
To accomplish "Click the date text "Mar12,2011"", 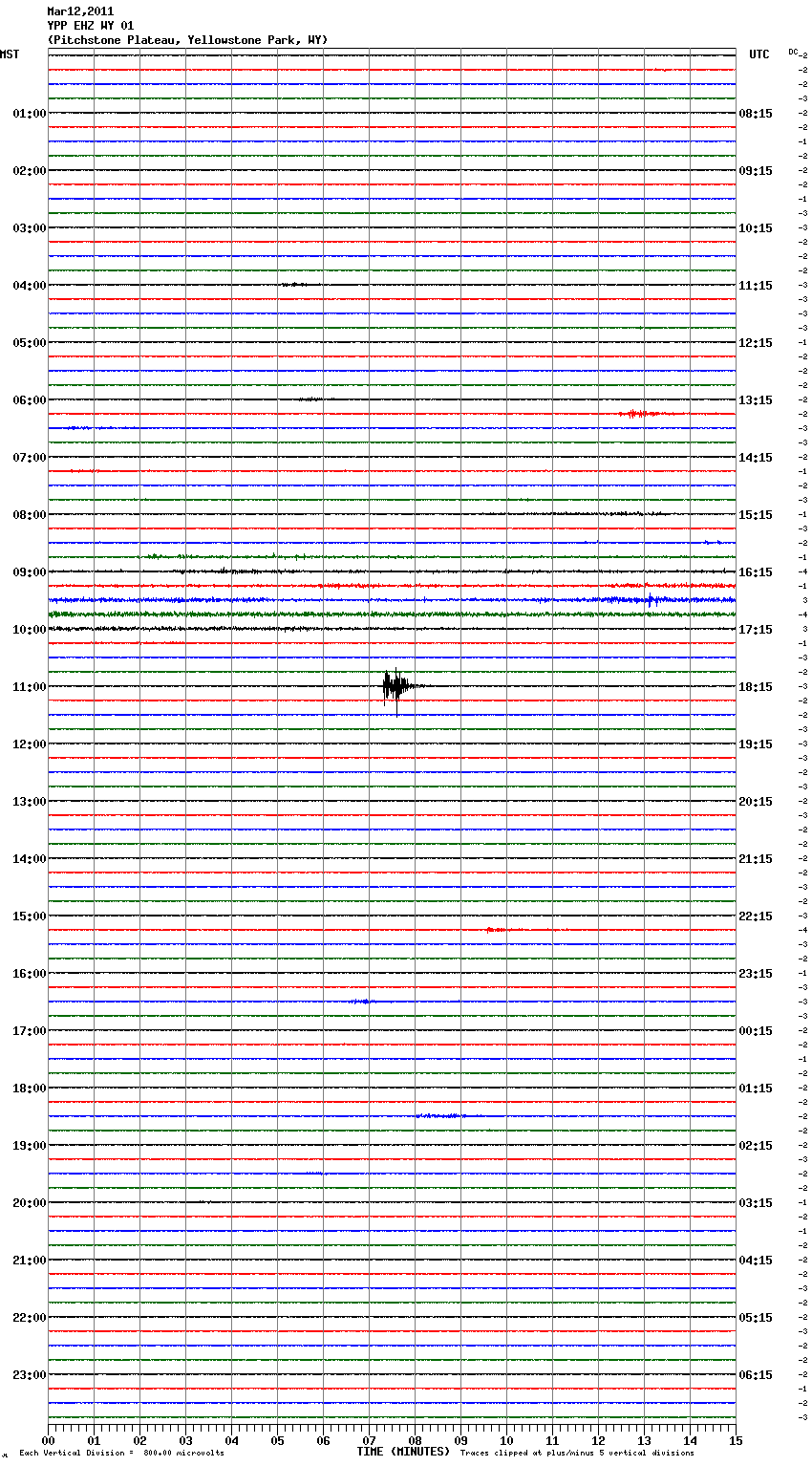I will click(80, 11).
